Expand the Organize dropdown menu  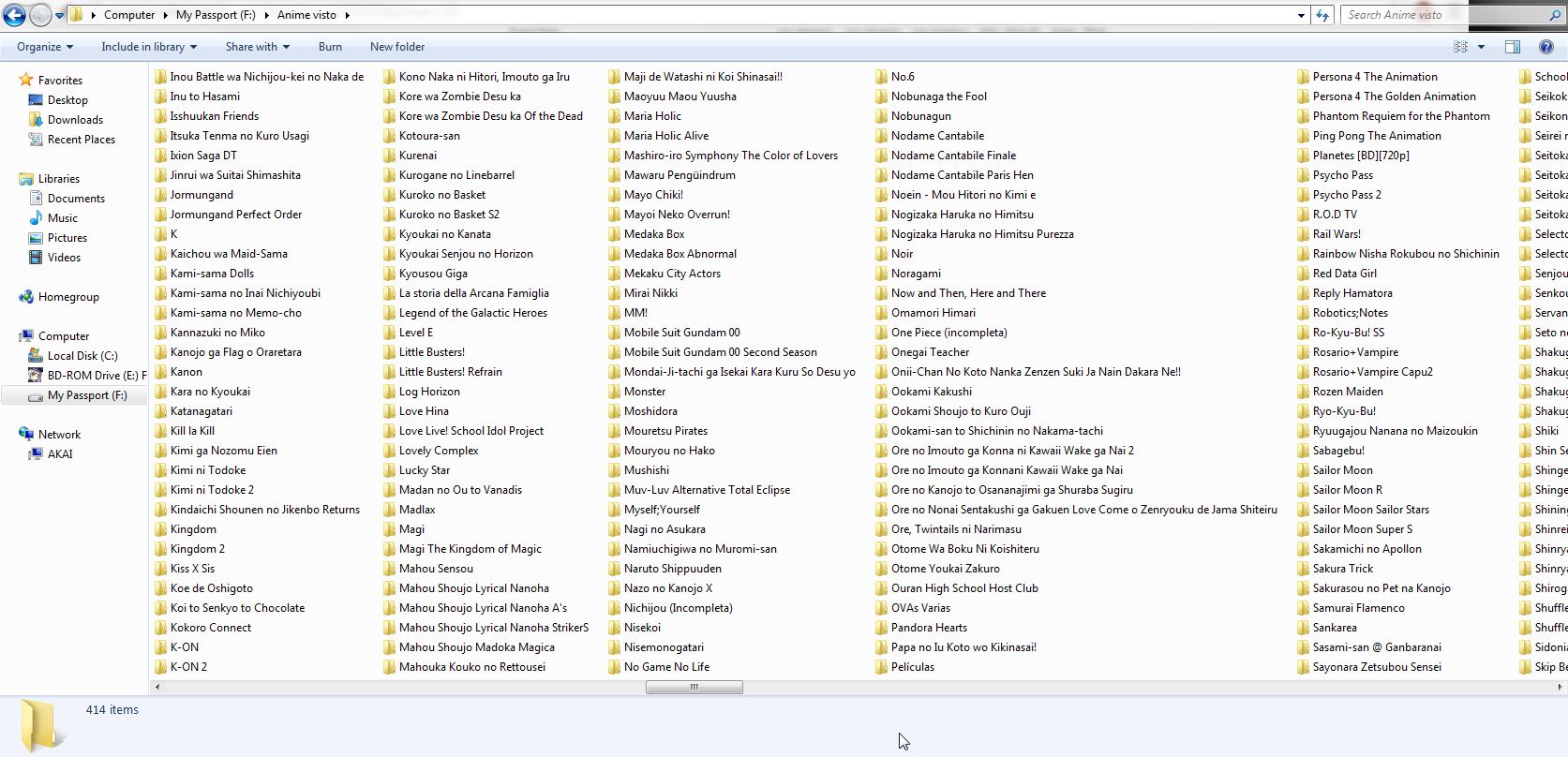pyautogui.click(x=44, y=47)
